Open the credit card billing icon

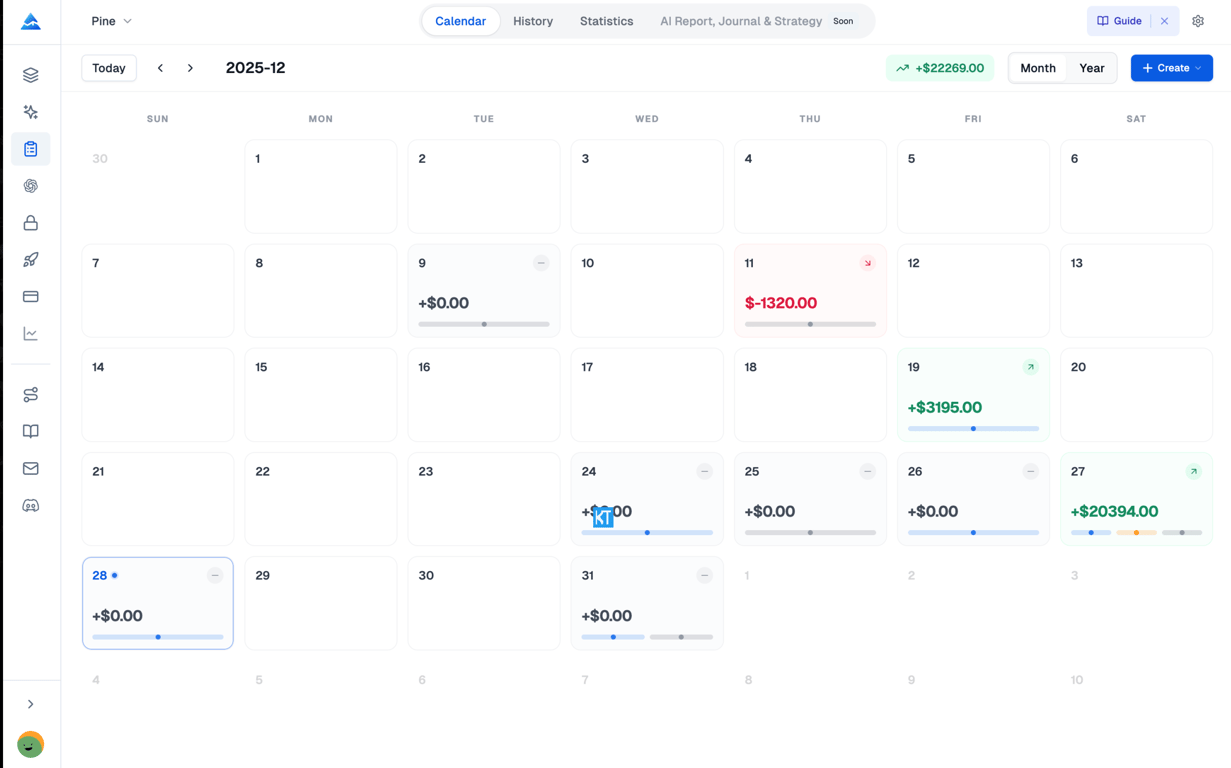31,297
